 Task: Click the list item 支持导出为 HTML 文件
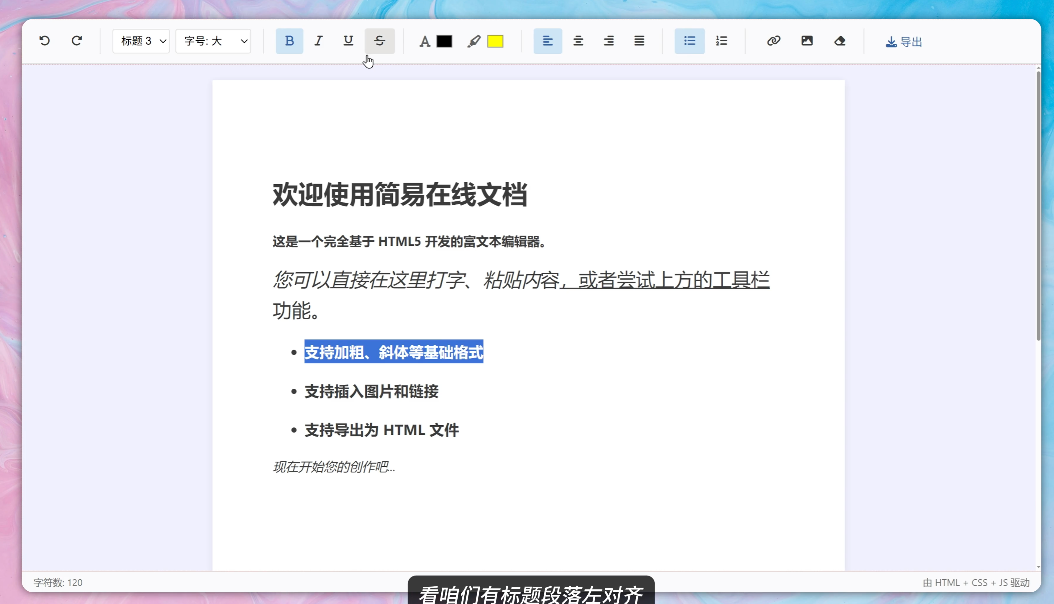click(x=382, y=430)
